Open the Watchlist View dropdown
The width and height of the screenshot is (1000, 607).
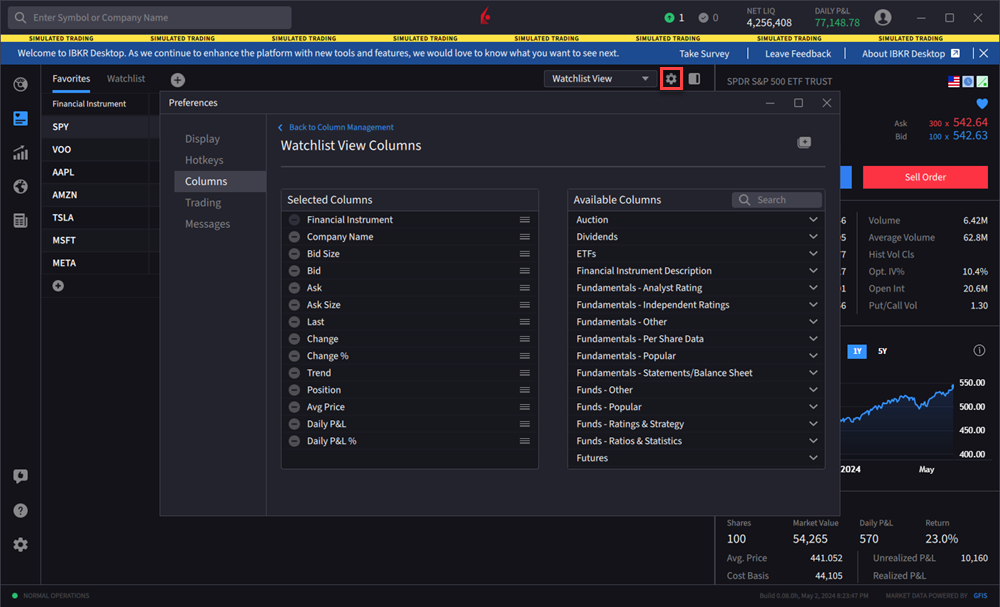[599, 78]
